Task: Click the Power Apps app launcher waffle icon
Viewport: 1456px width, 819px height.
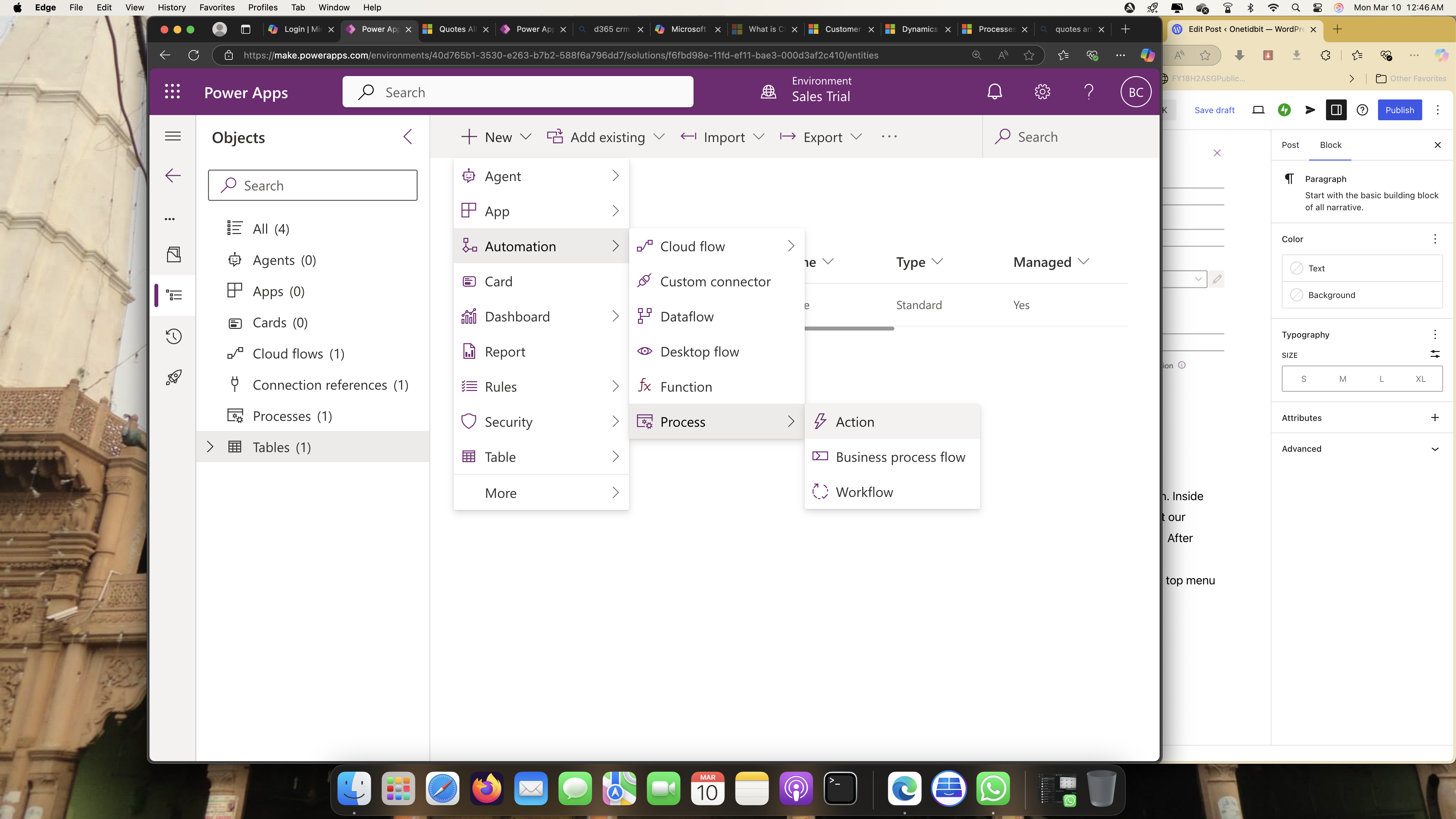Action: click(172, 92)
